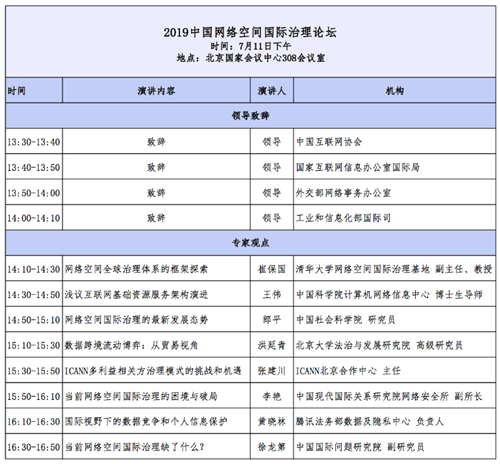Image resolution: width=500 pixels, height=464 pixels.
Task: Click the time cell 15:50-16:10
Action: click(34, 396)
